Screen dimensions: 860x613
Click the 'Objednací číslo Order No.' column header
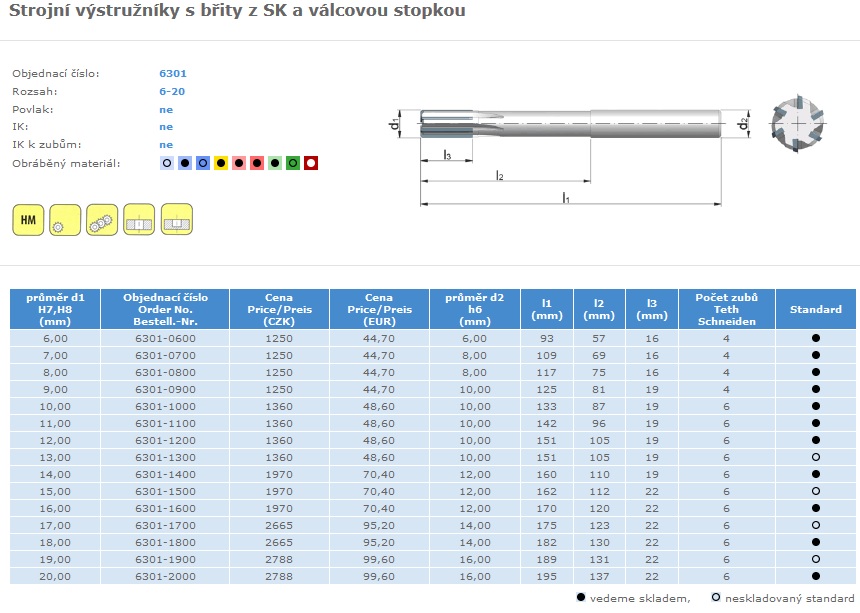[x=165, y=309]
